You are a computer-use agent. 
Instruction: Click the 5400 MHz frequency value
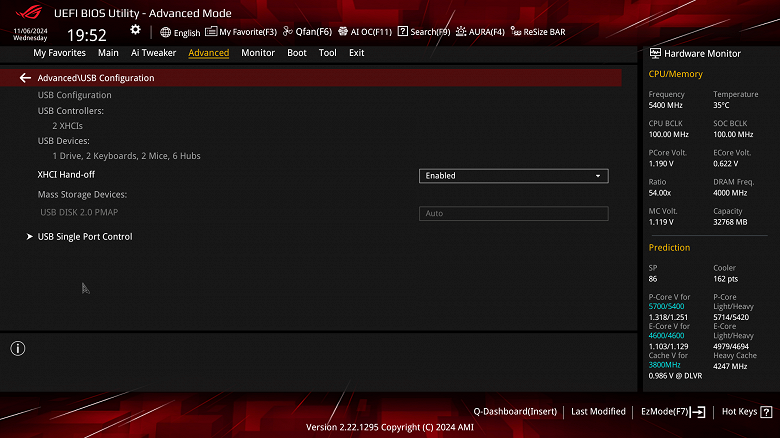click(666, 106)
